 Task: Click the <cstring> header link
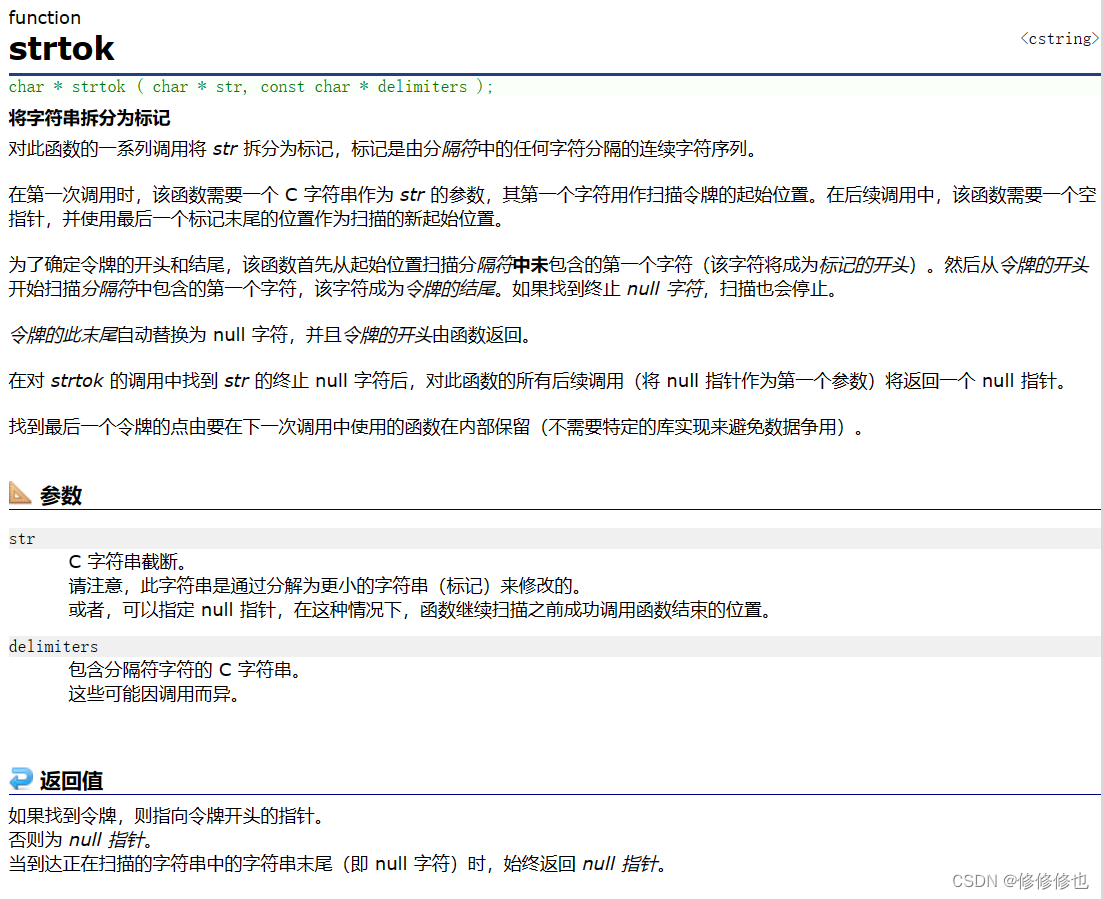(x=1059, y=39)
